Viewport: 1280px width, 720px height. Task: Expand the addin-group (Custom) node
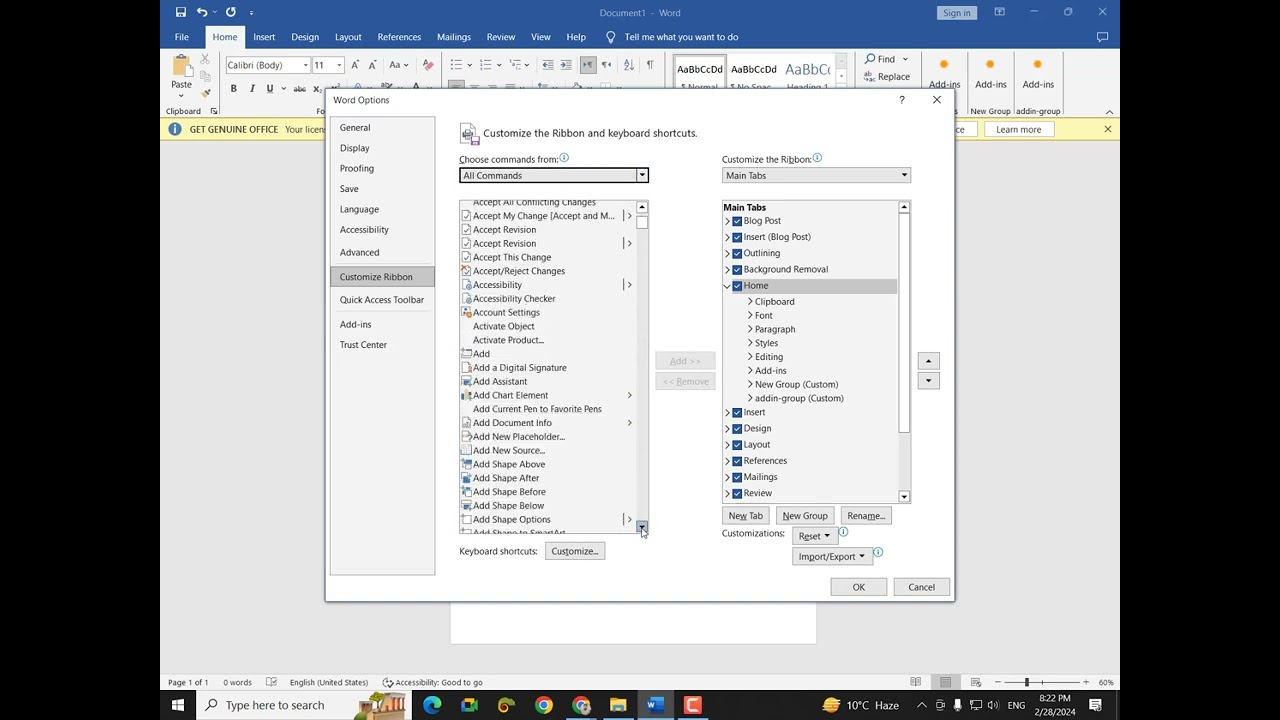(x=750, y=398)
